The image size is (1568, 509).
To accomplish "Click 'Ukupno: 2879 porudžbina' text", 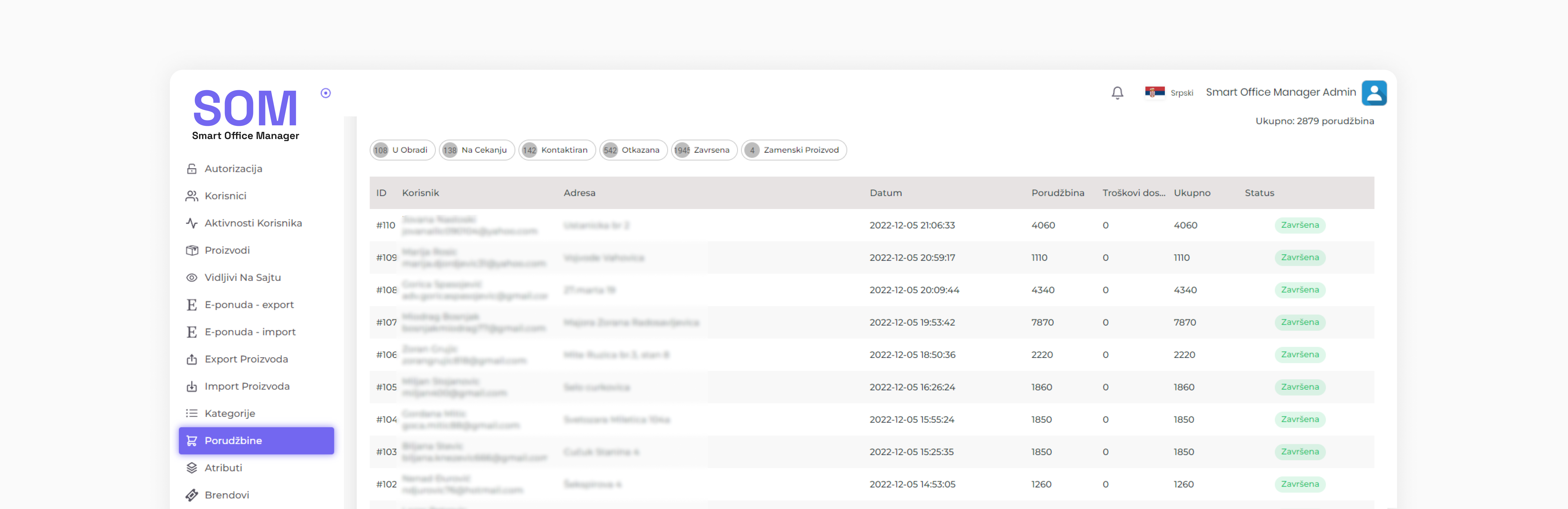I will 1314,121.
